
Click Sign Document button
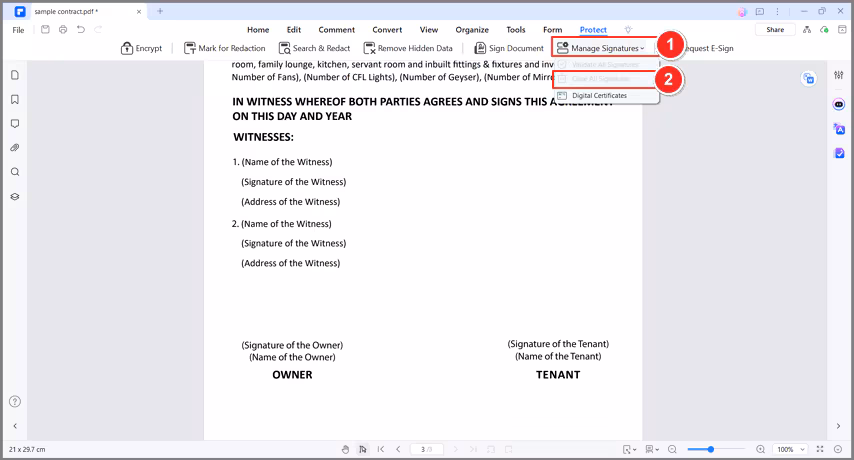[509, 48]
